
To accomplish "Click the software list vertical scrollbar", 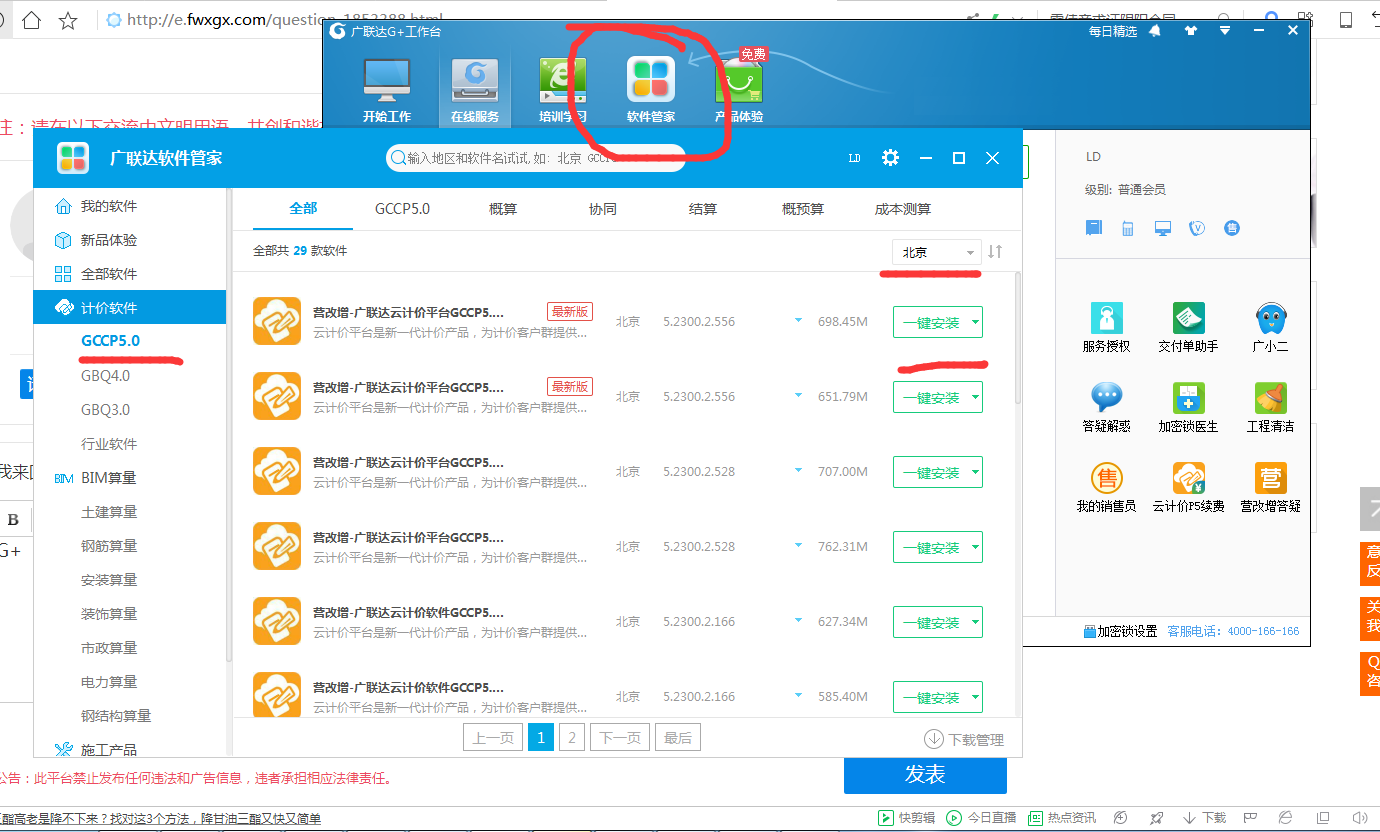I will [x=1017, y=340].
